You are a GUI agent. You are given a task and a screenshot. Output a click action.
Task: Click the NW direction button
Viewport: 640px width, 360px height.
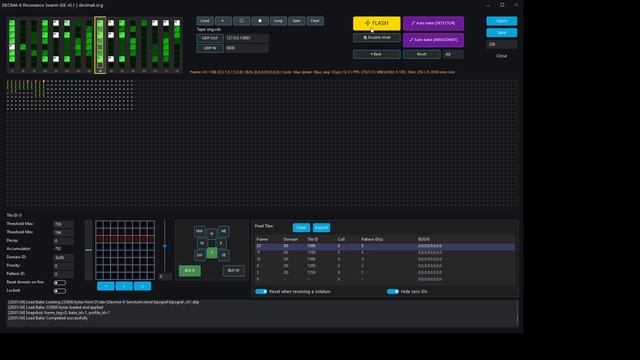pos(200,231)
